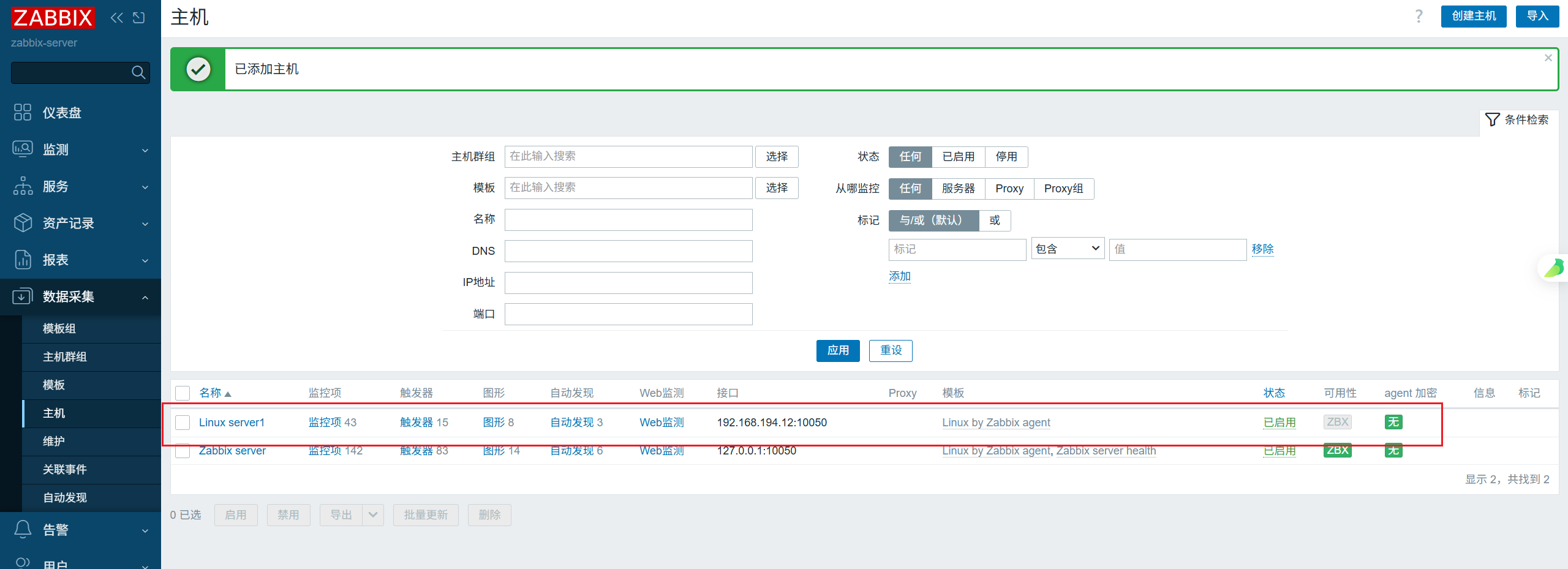
Task: Close the 已添加主机 success message
Action: tap(1548, 58)
